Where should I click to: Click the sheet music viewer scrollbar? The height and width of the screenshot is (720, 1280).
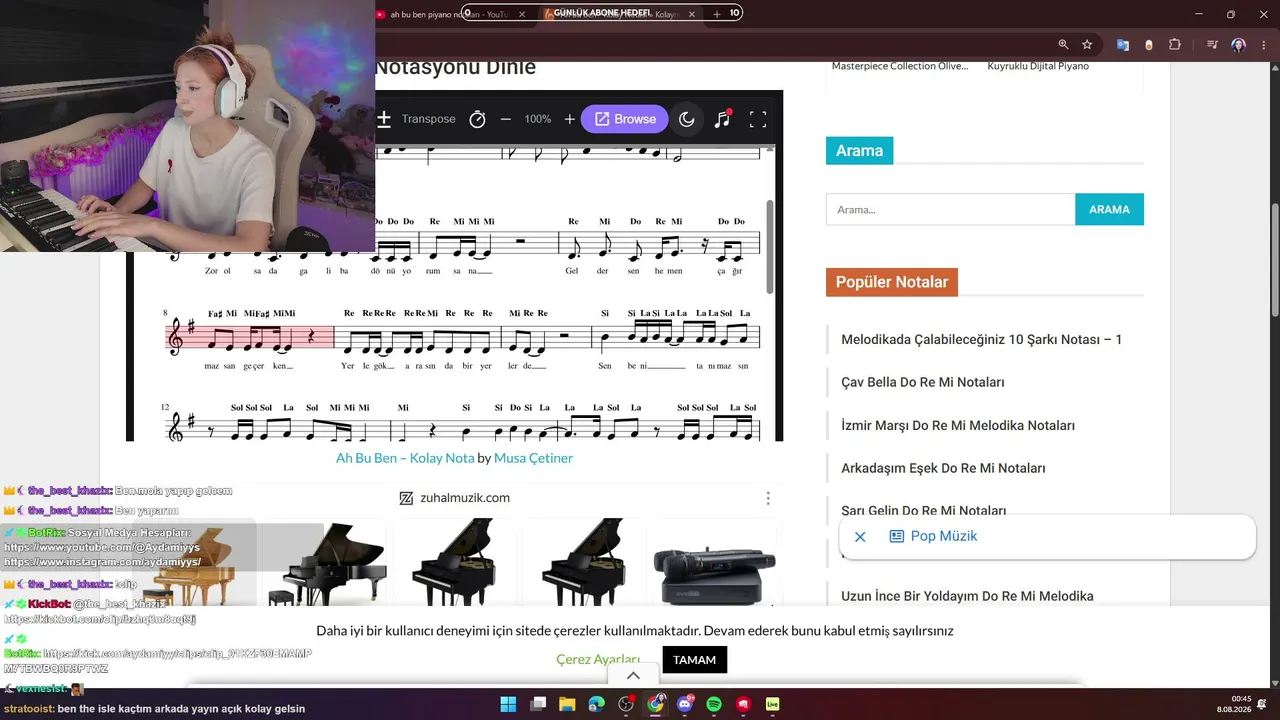point(770,246)
